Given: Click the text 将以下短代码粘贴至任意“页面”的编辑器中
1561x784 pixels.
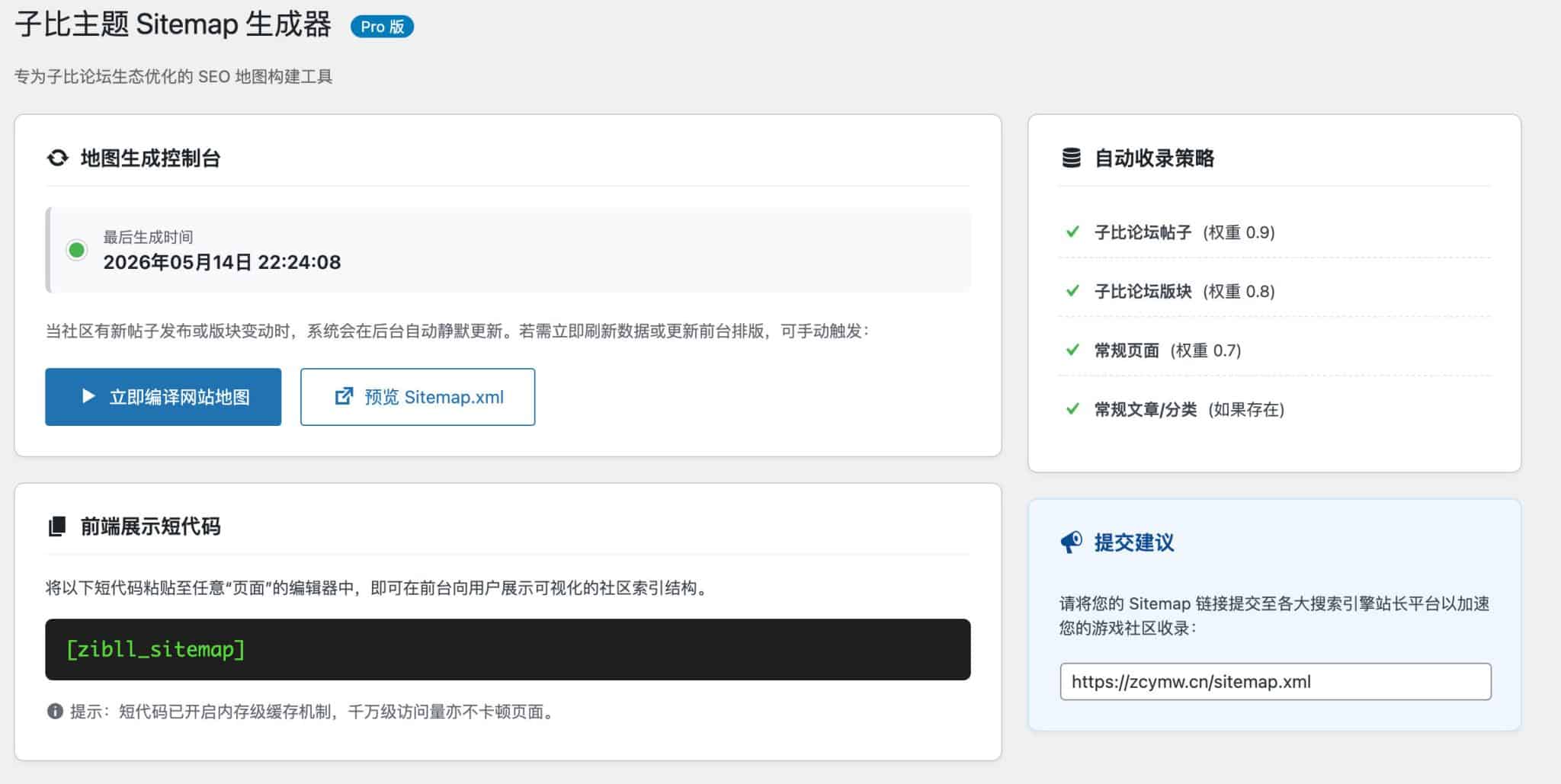Looking at the screenshot, I should pos(200,587).
